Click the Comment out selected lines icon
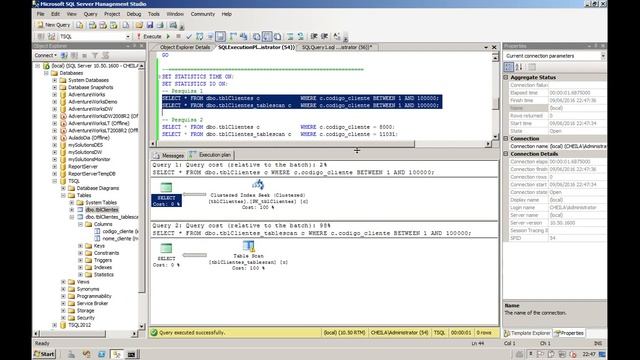 [x=290, y=37]
